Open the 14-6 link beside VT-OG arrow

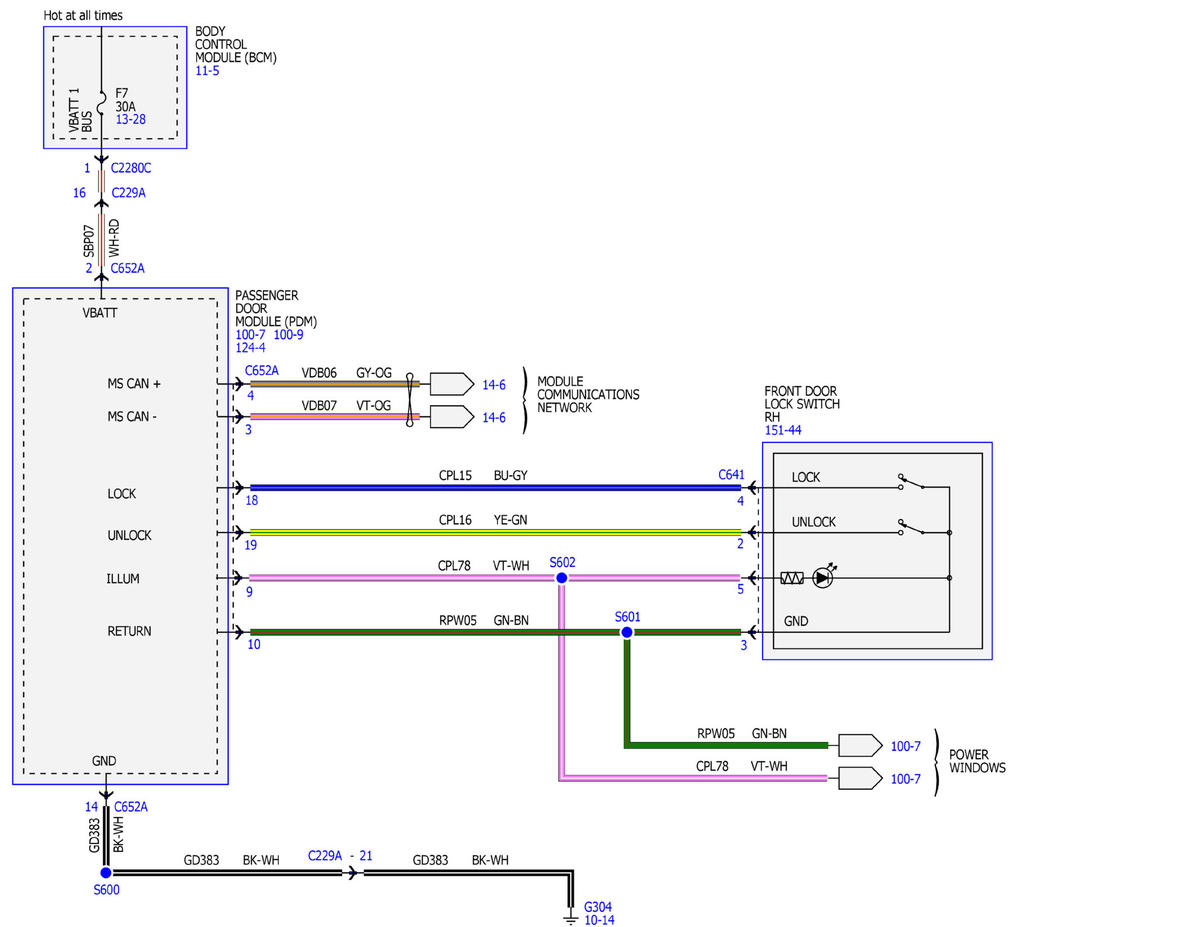pyautogui.click(x=494, y=417)
